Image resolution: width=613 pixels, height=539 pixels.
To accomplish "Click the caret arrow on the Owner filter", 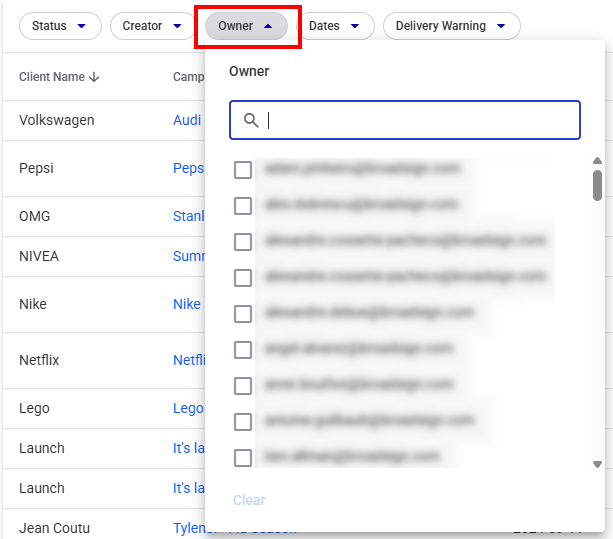I will [x=268, y=26].
